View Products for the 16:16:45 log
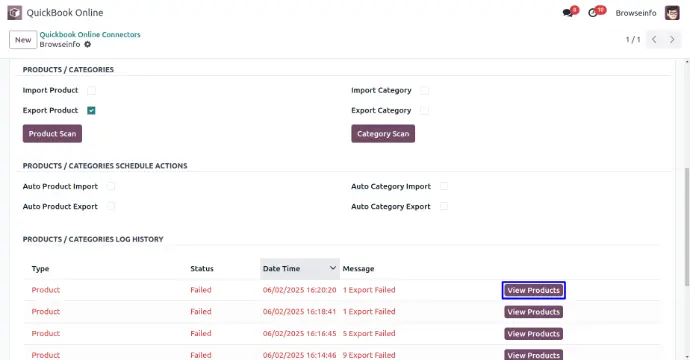This screenshot has height=360, width=690. (533, 334)
